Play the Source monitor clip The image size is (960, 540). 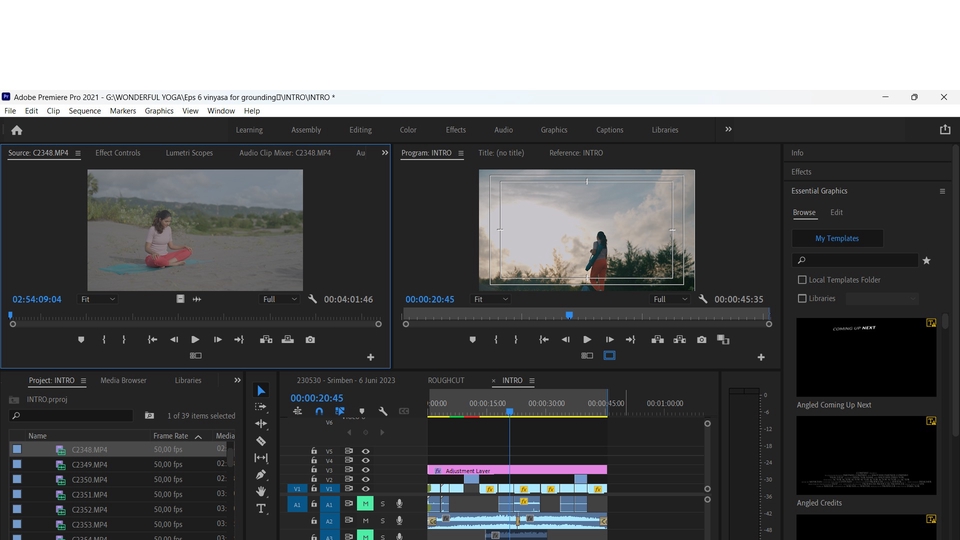coord(195,339)
